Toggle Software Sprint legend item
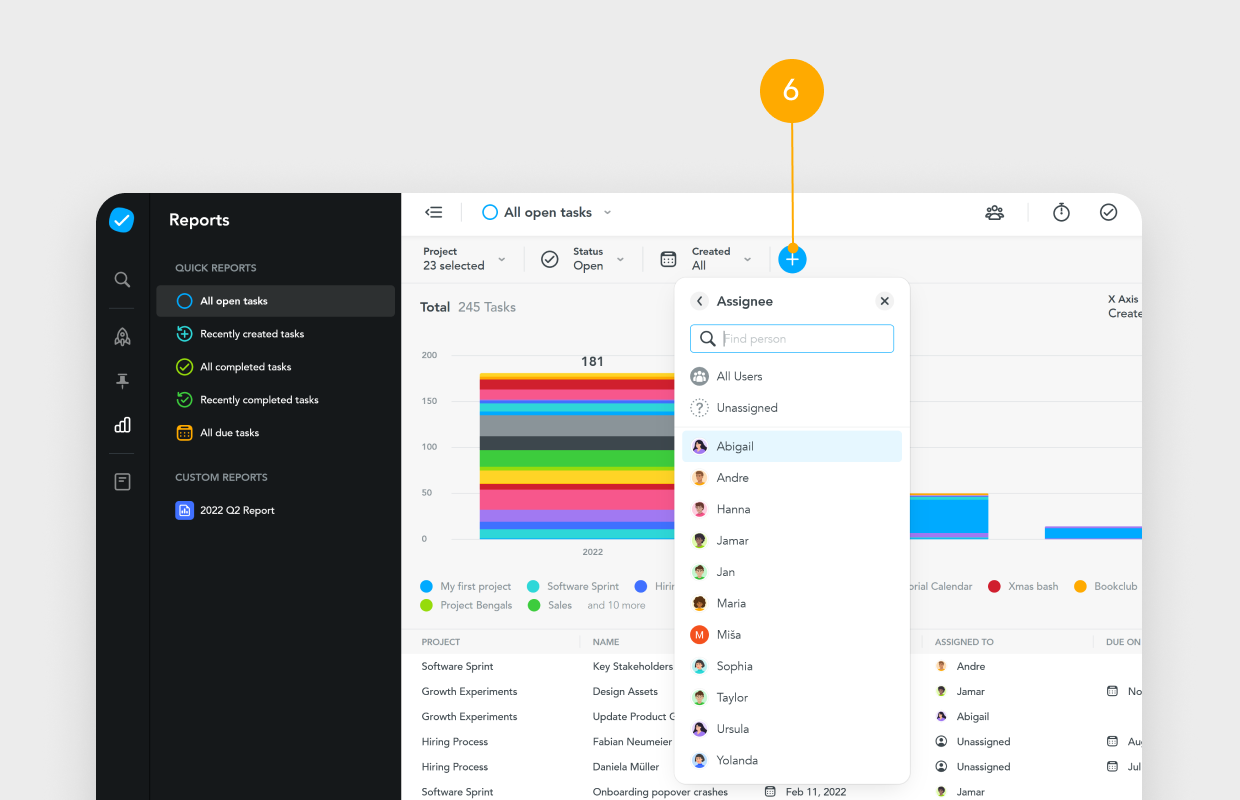 (573, 586)
